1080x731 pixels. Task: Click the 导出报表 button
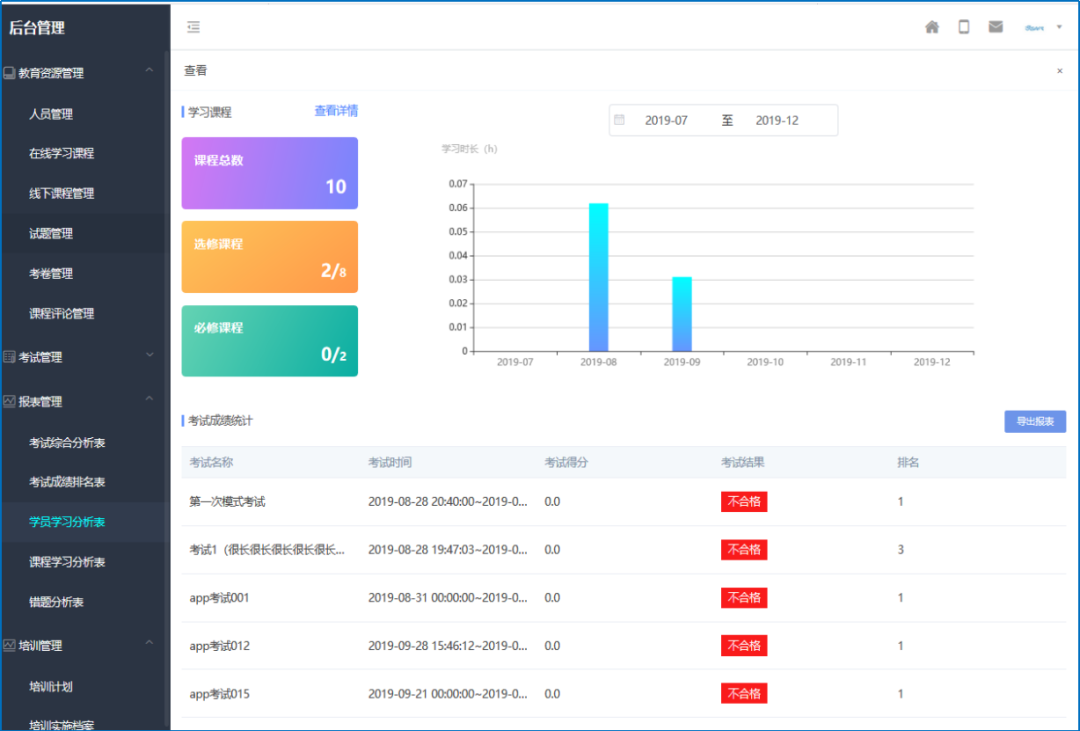[1035, 422]
